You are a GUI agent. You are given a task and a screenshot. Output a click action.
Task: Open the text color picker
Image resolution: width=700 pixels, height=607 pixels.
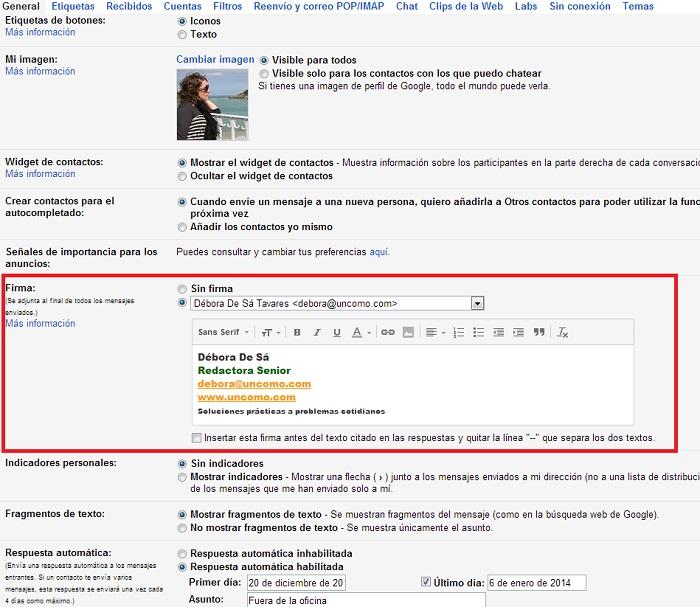pyautogui.click(x=361, y=332)
